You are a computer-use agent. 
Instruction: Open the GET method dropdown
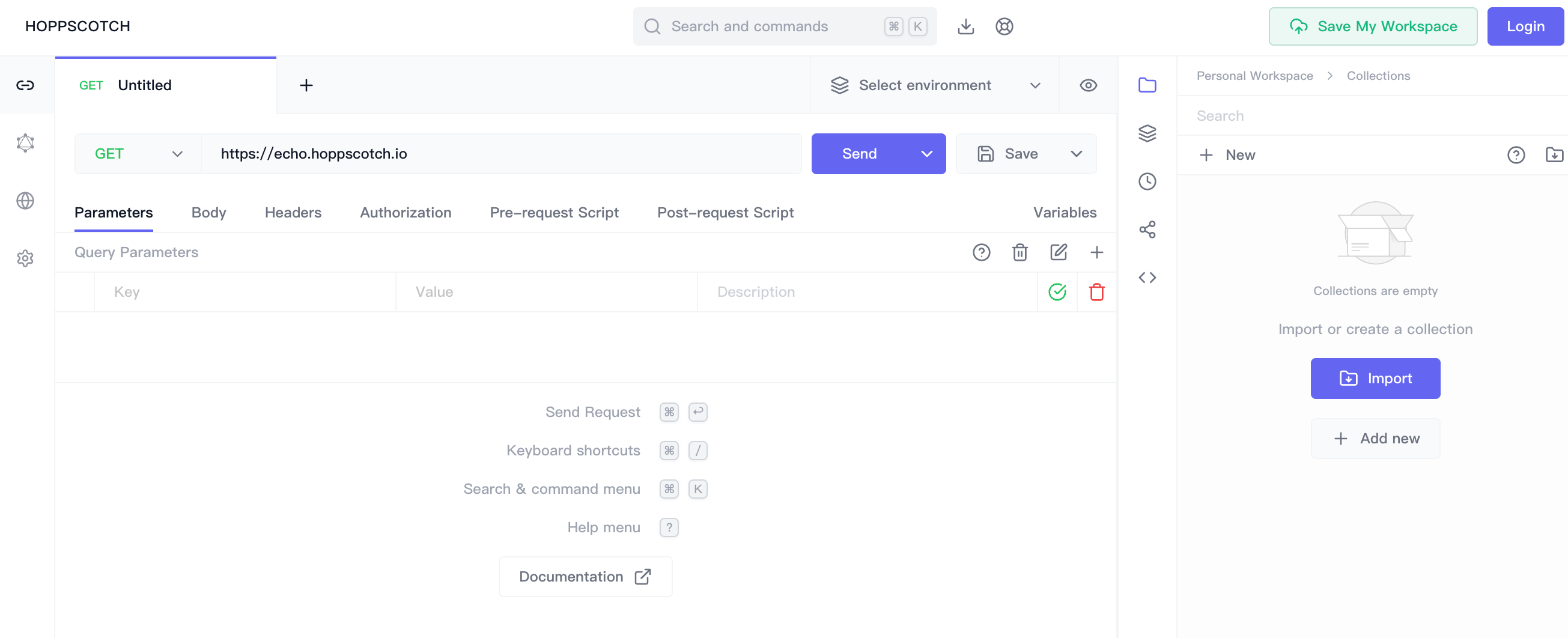coord(138,154)
